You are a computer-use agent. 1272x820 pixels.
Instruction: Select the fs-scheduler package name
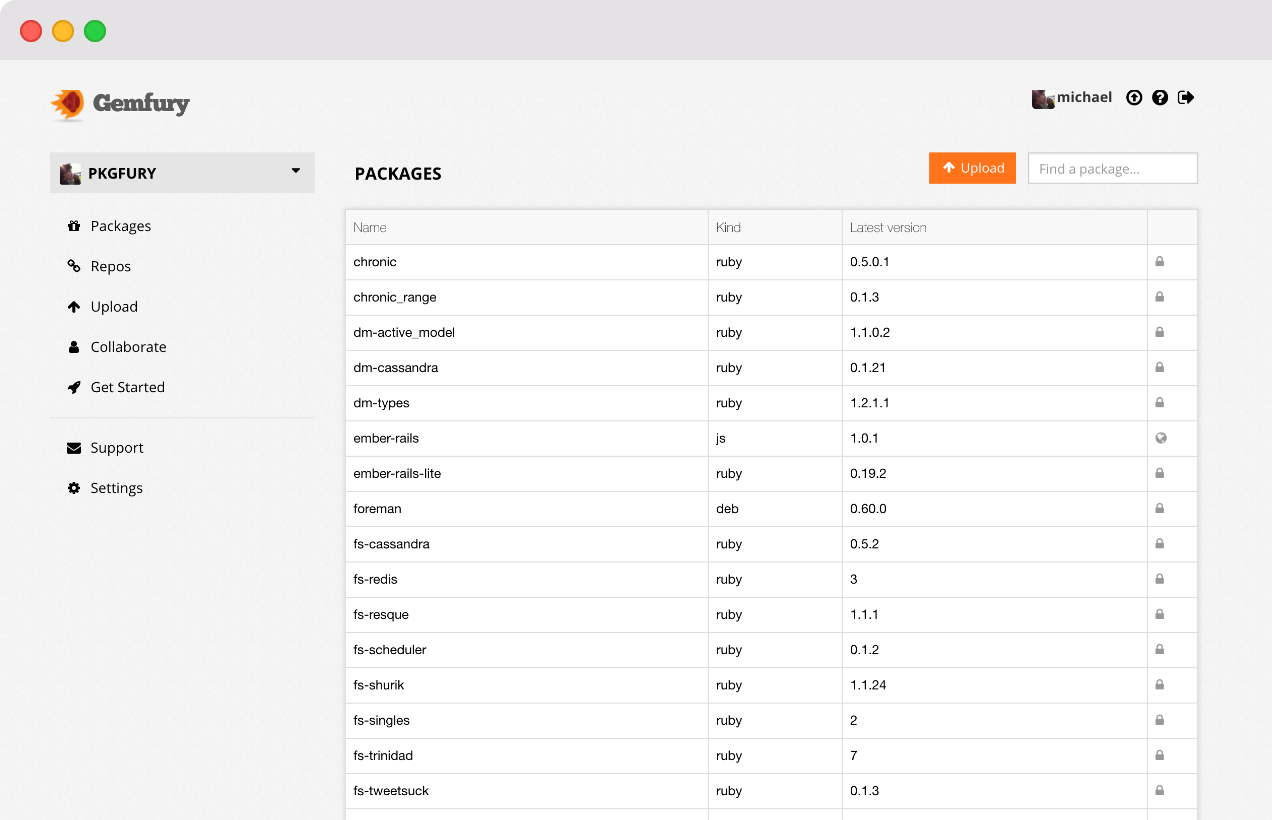pyautogui.click(x=390, y=650)
